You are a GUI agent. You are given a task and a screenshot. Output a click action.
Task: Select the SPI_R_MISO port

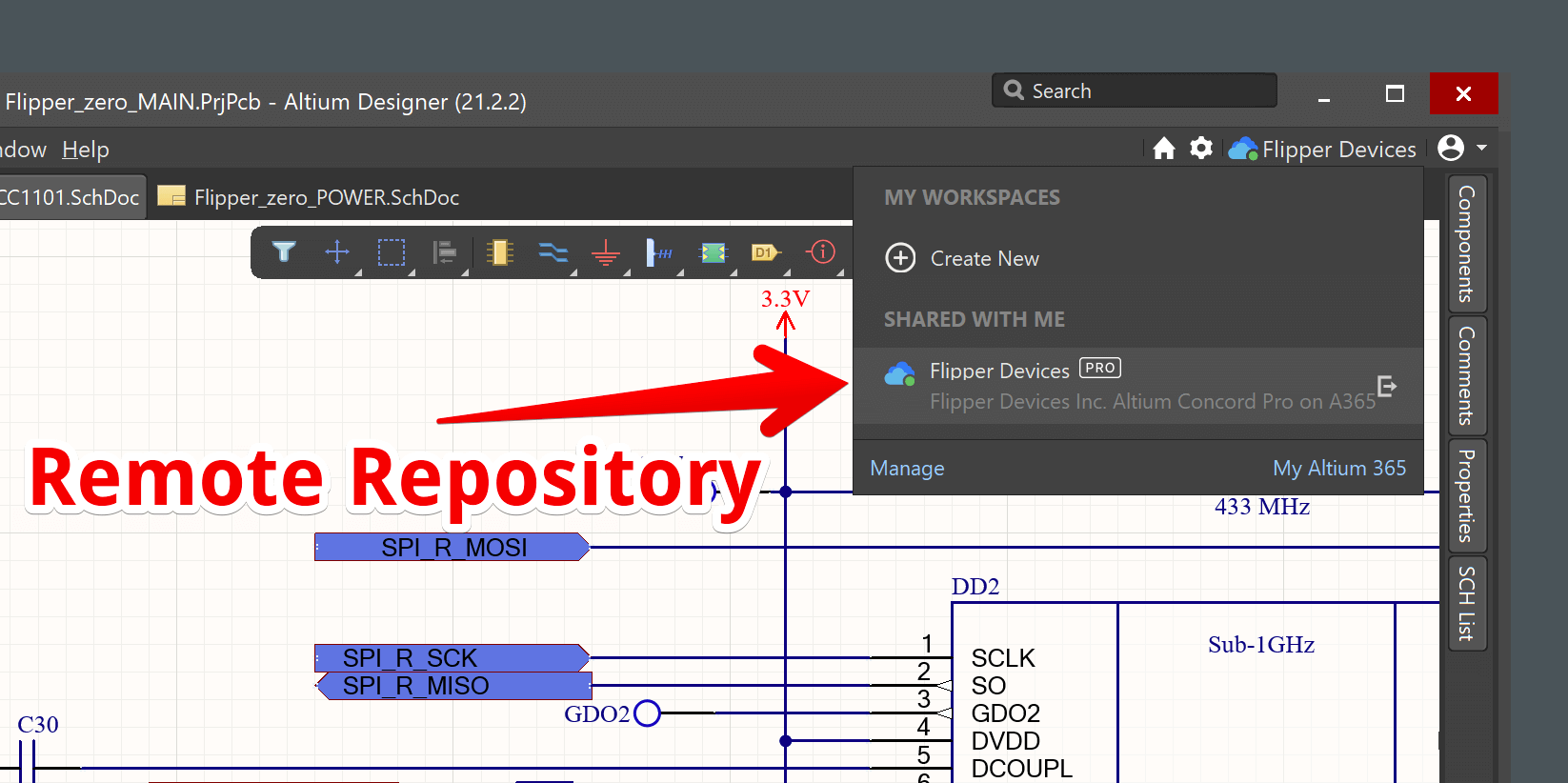pos(453,686)
